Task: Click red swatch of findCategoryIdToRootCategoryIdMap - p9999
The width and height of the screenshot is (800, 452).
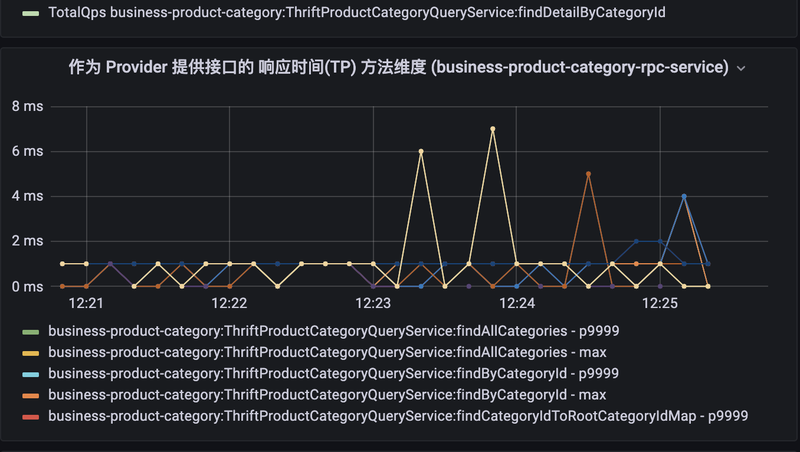Action: (x=31, y=417)
